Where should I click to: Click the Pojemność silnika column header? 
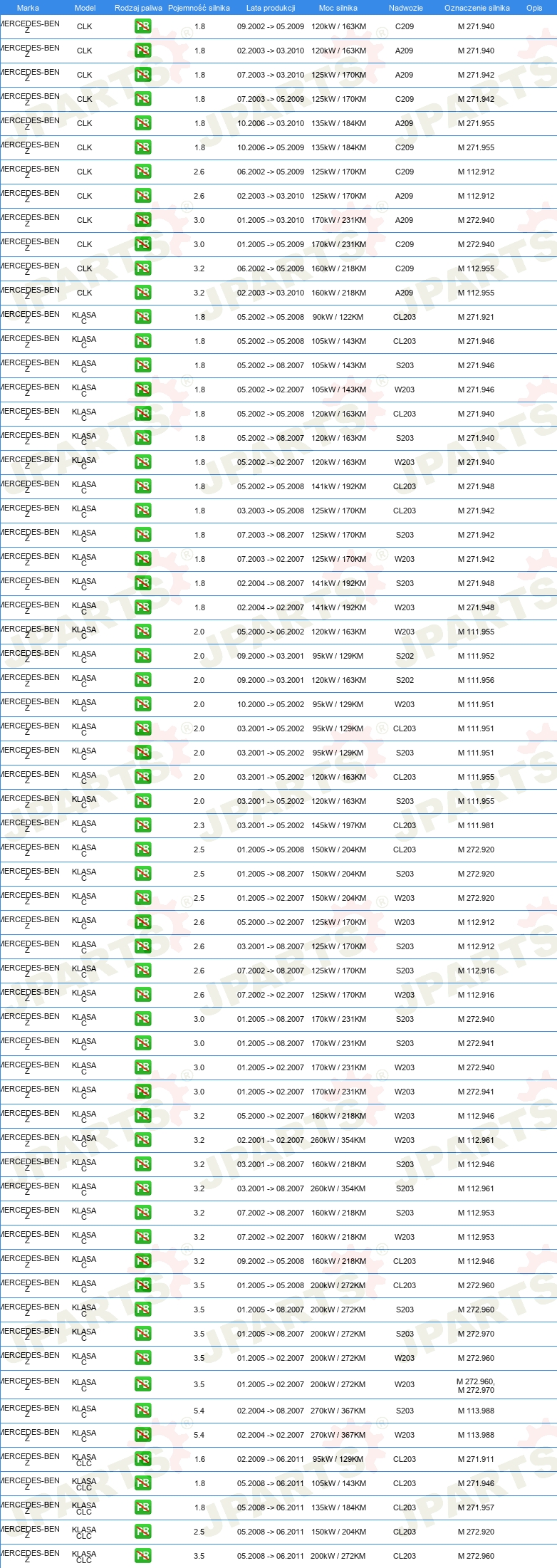tap(199, 8)
